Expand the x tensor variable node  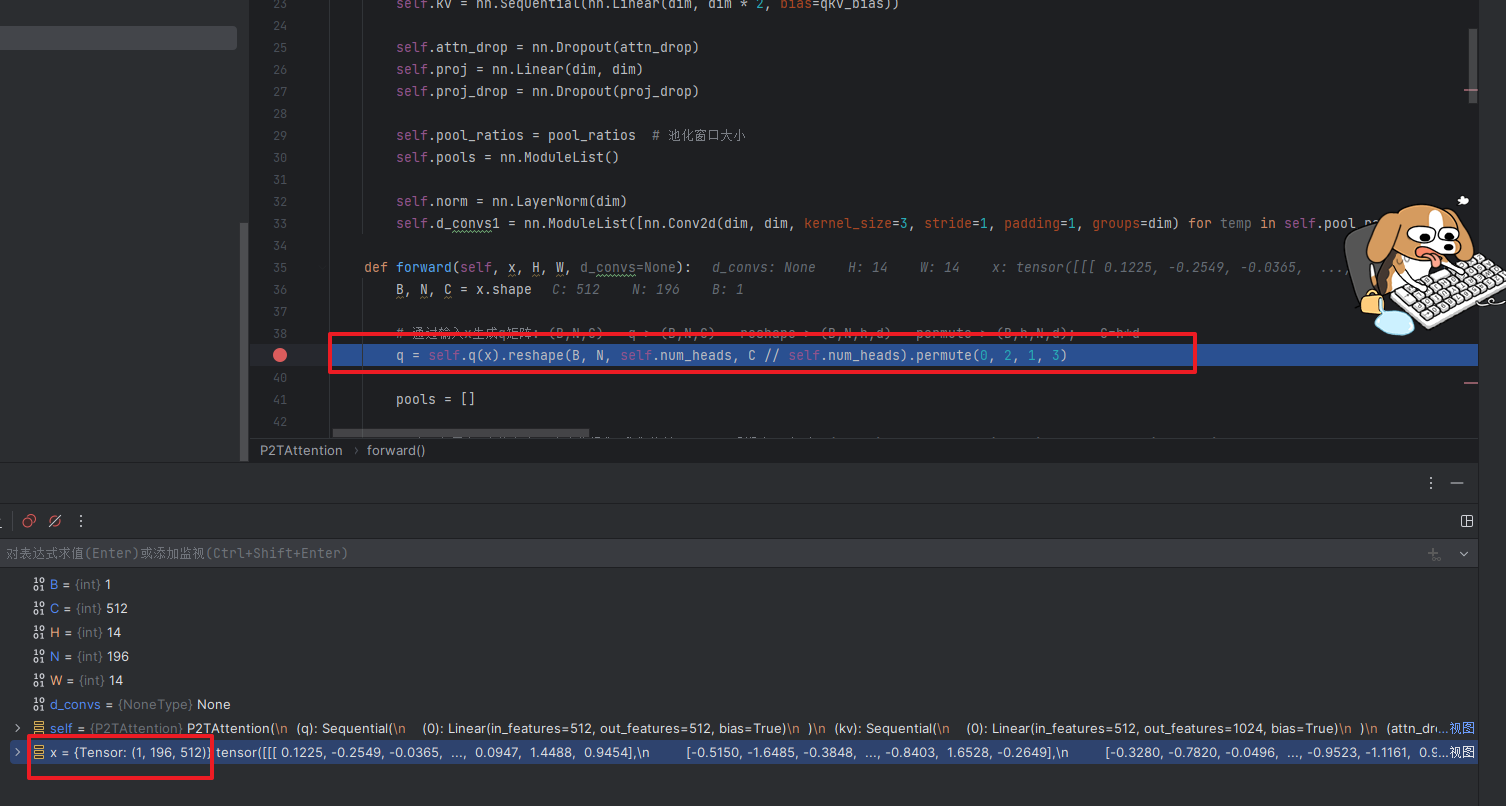coord(17,752)
